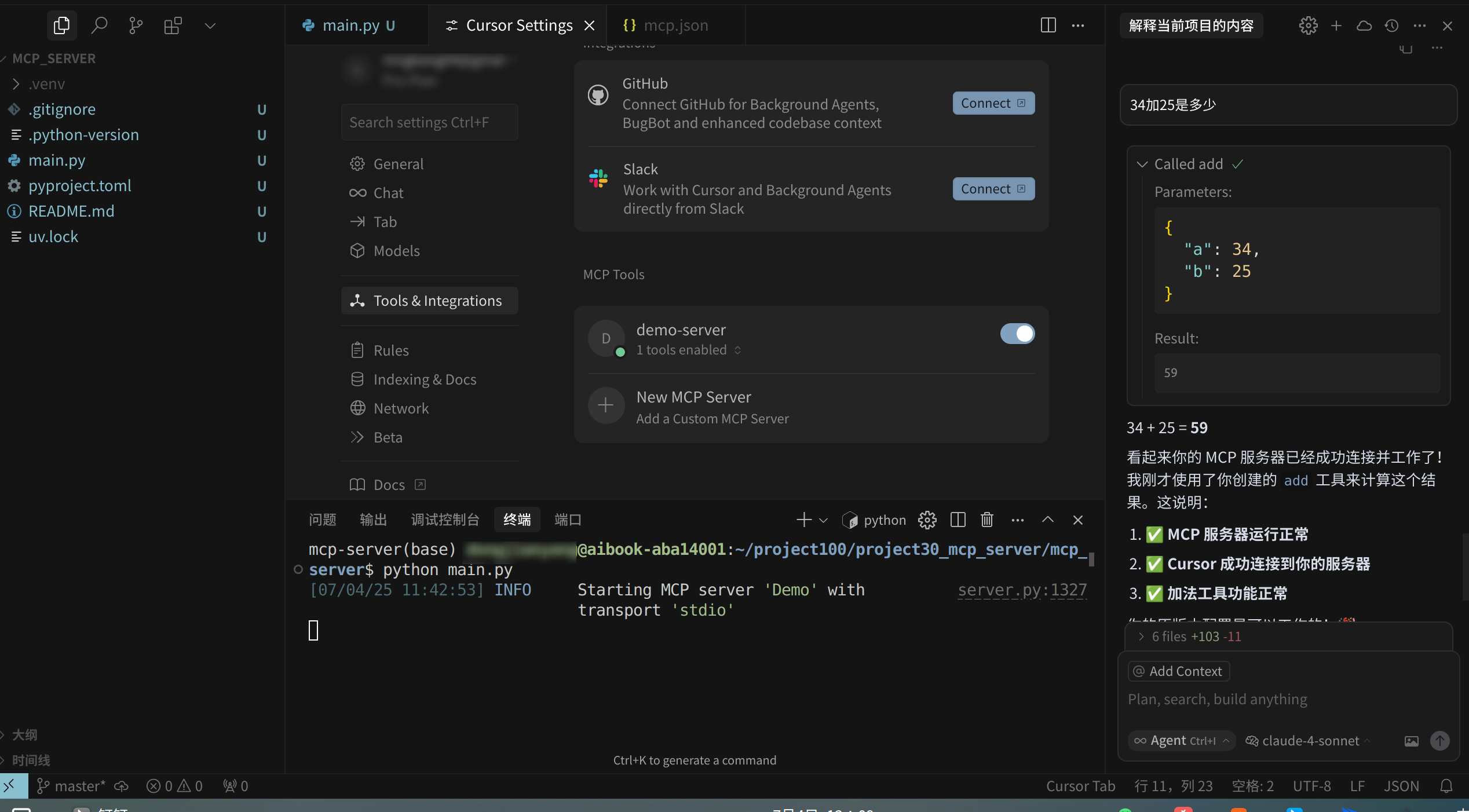Maximize the terminal panel chevron
This screenshot has height=812, width=1469.
point(1048,520)
